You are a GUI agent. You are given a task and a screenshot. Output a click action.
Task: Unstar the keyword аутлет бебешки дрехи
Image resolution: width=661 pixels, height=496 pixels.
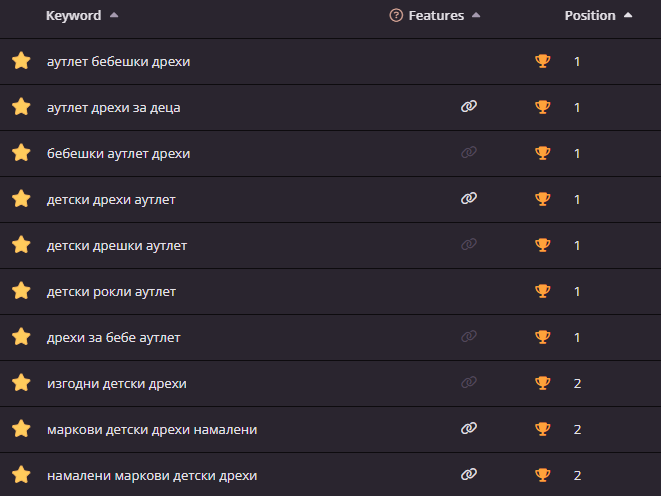(21, 61)
